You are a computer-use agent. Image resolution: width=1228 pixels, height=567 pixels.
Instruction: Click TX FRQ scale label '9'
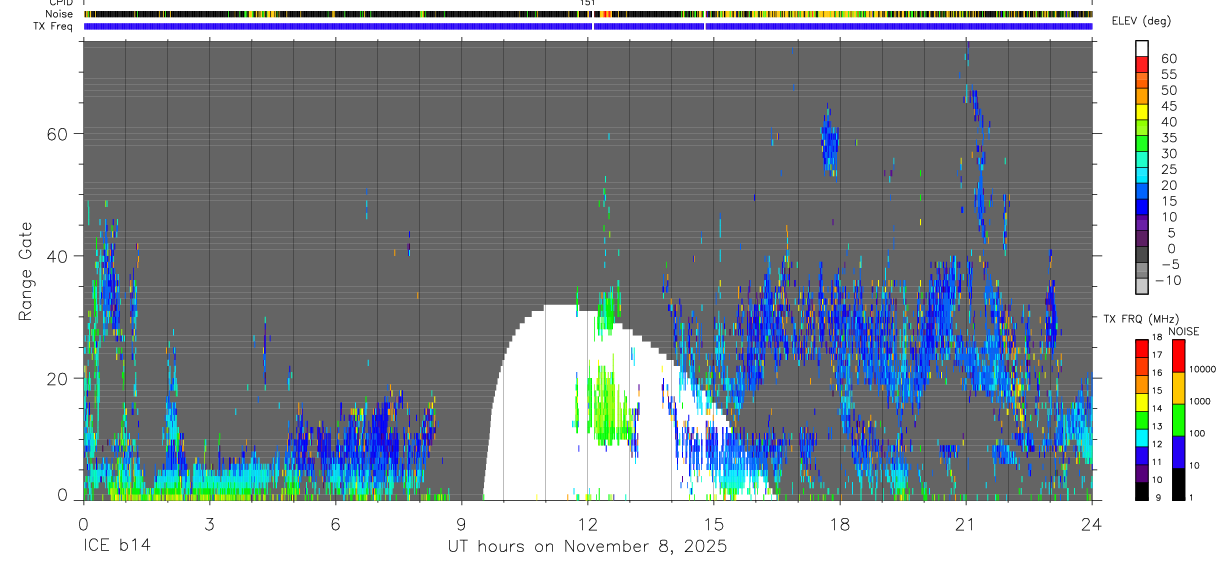point(1157,497)
